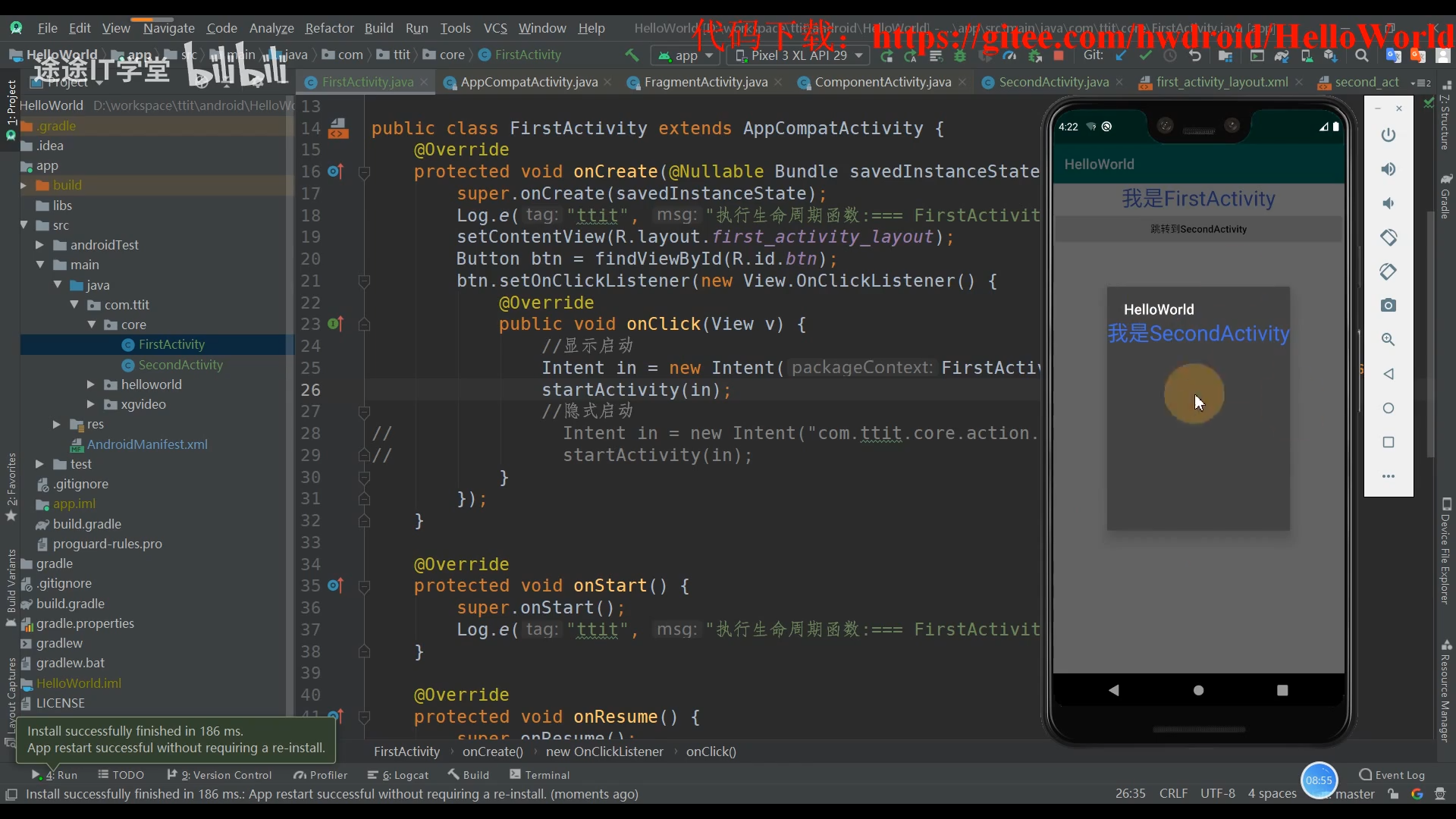Click the 9: Version Control button

219,774
